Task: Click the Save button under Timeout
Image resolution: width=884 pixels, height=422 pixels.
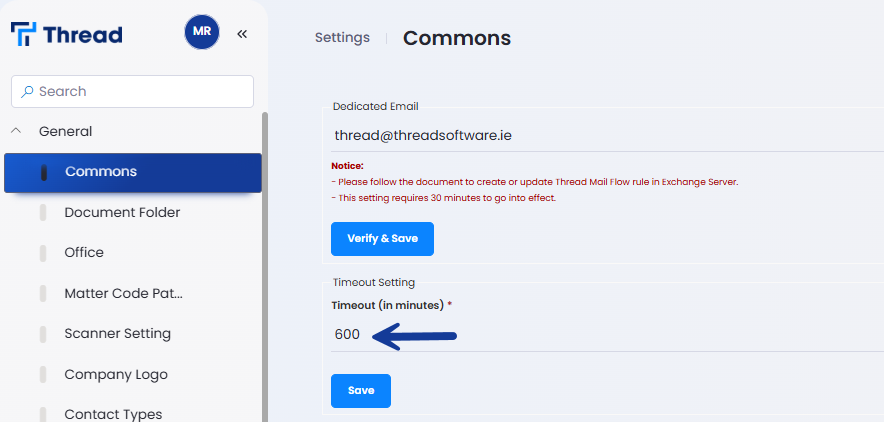Action: [361, 391]
